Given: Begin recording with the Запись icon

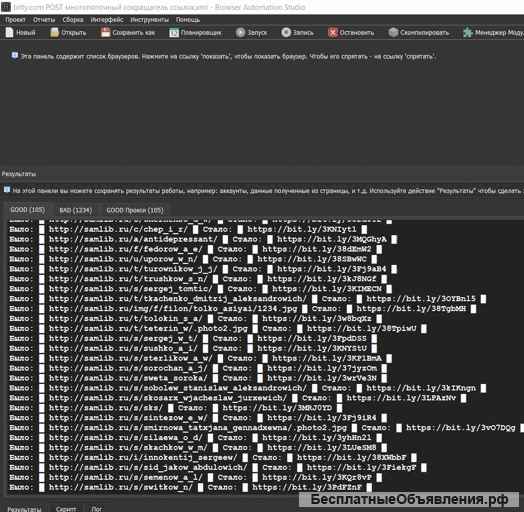Looking at the screenshot, I should coord(286,33).
